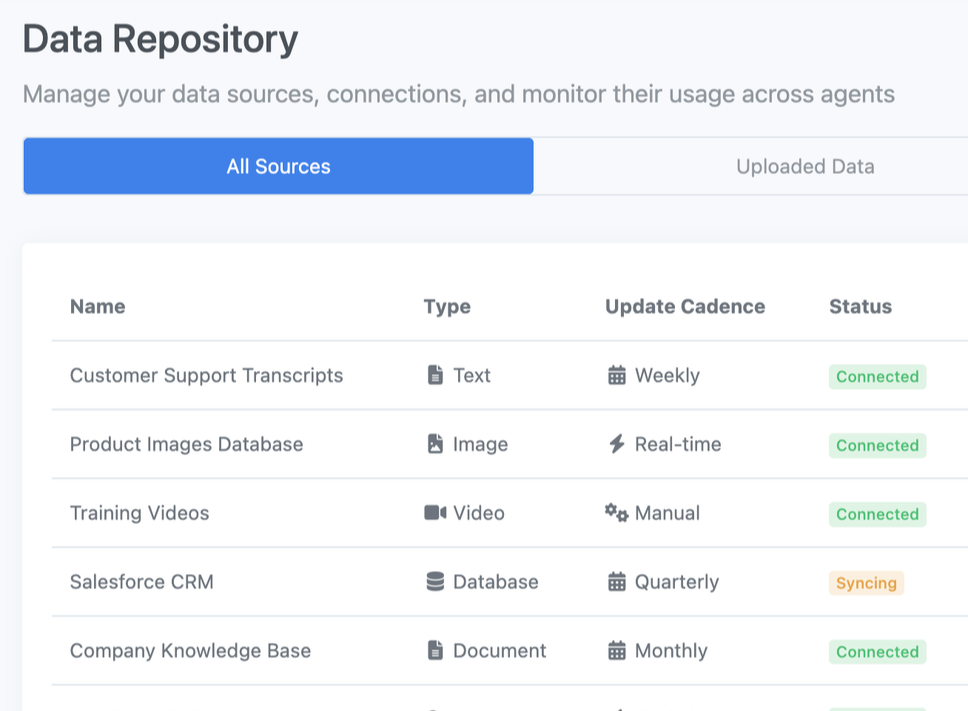This screenshot has height=711, width=968.
Task: Click the calendar icon next to Weekly
Action: (x=617, y=375)
